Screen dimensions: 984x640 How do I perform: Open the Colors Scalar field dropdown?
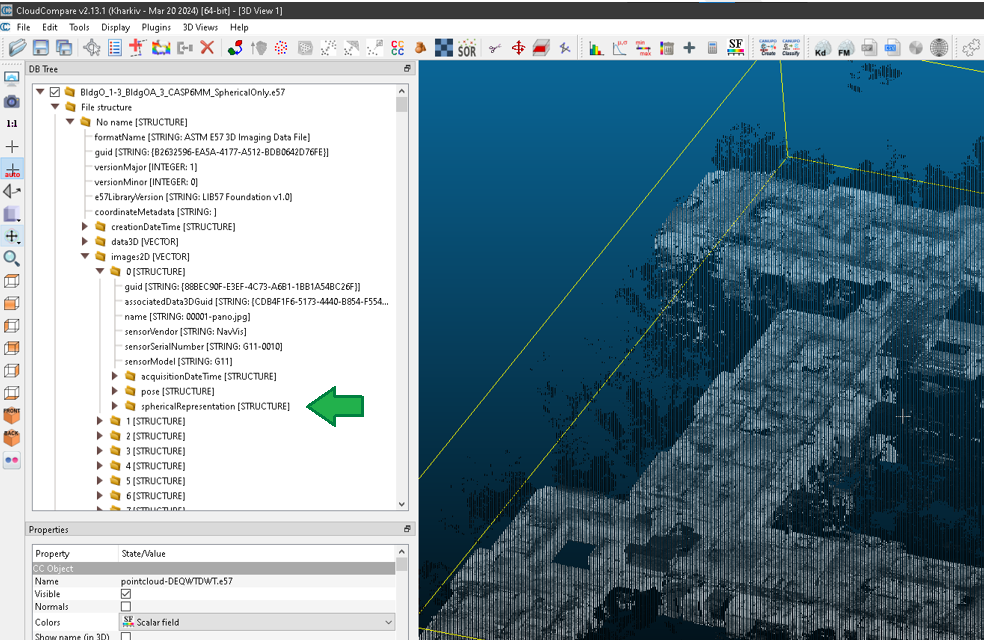tap(257, 622)
